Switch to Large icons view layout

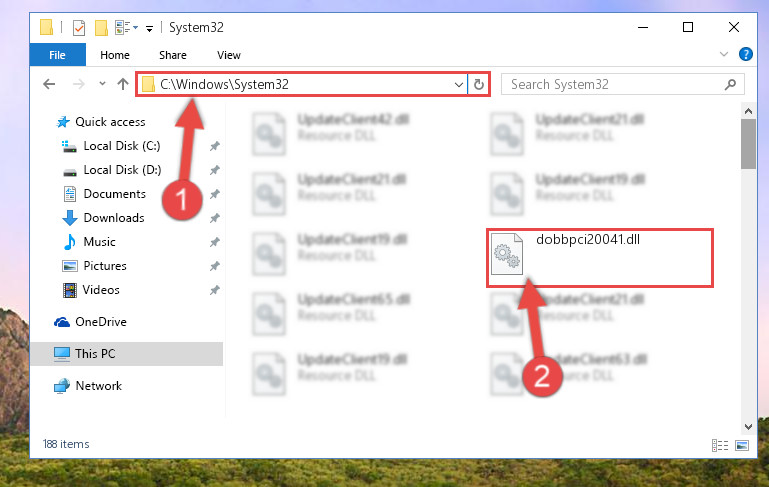742,445
